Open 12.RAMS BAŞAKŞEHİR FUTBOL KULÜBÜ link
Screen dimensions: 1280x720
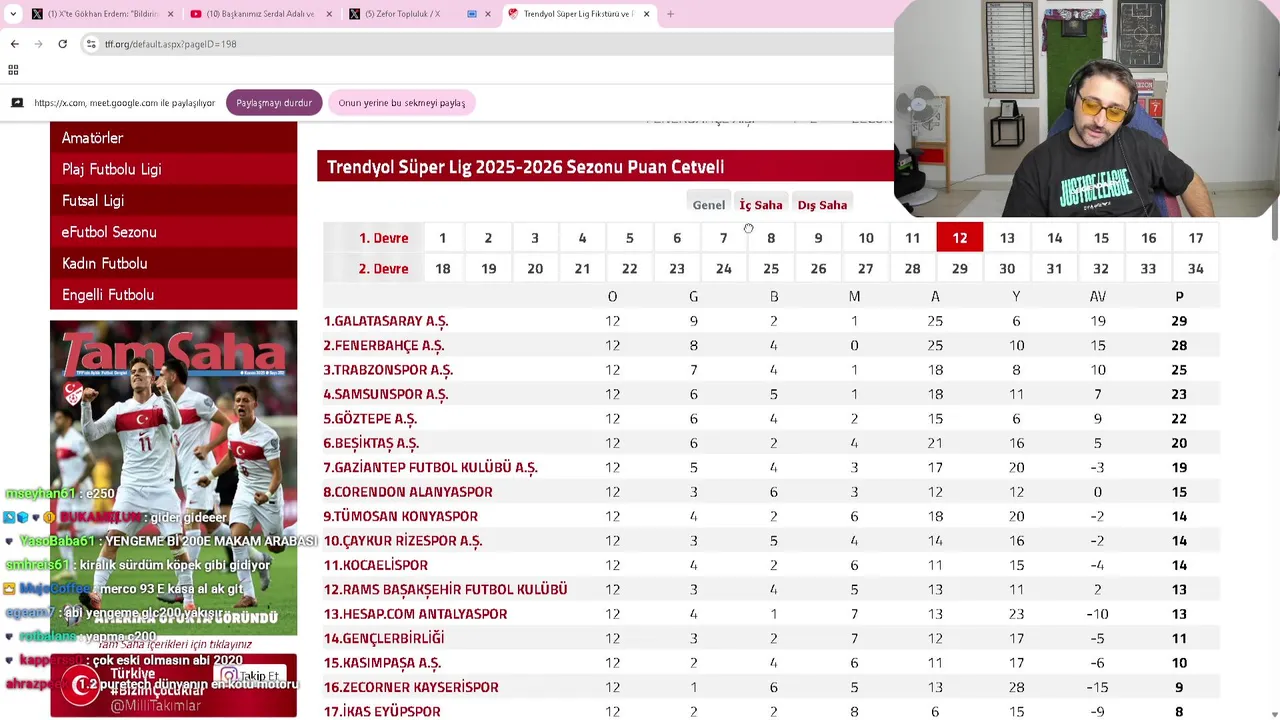click(445, 590)
